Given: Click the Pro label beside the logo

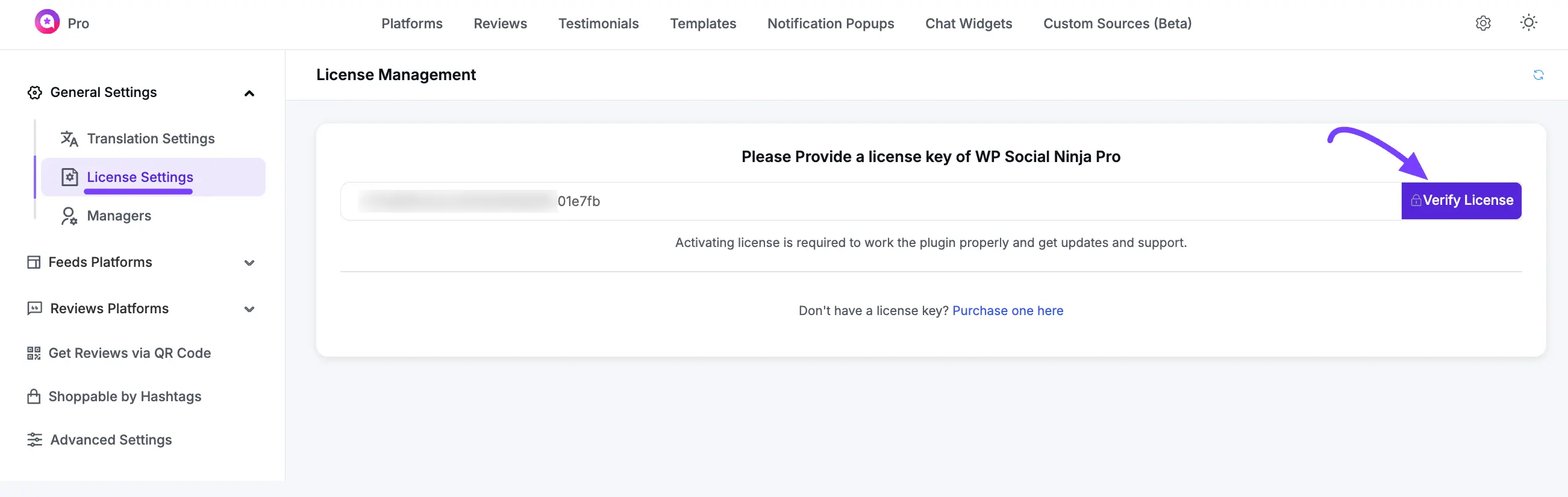Looking at the screenshot, I should [x=78, y=23].
